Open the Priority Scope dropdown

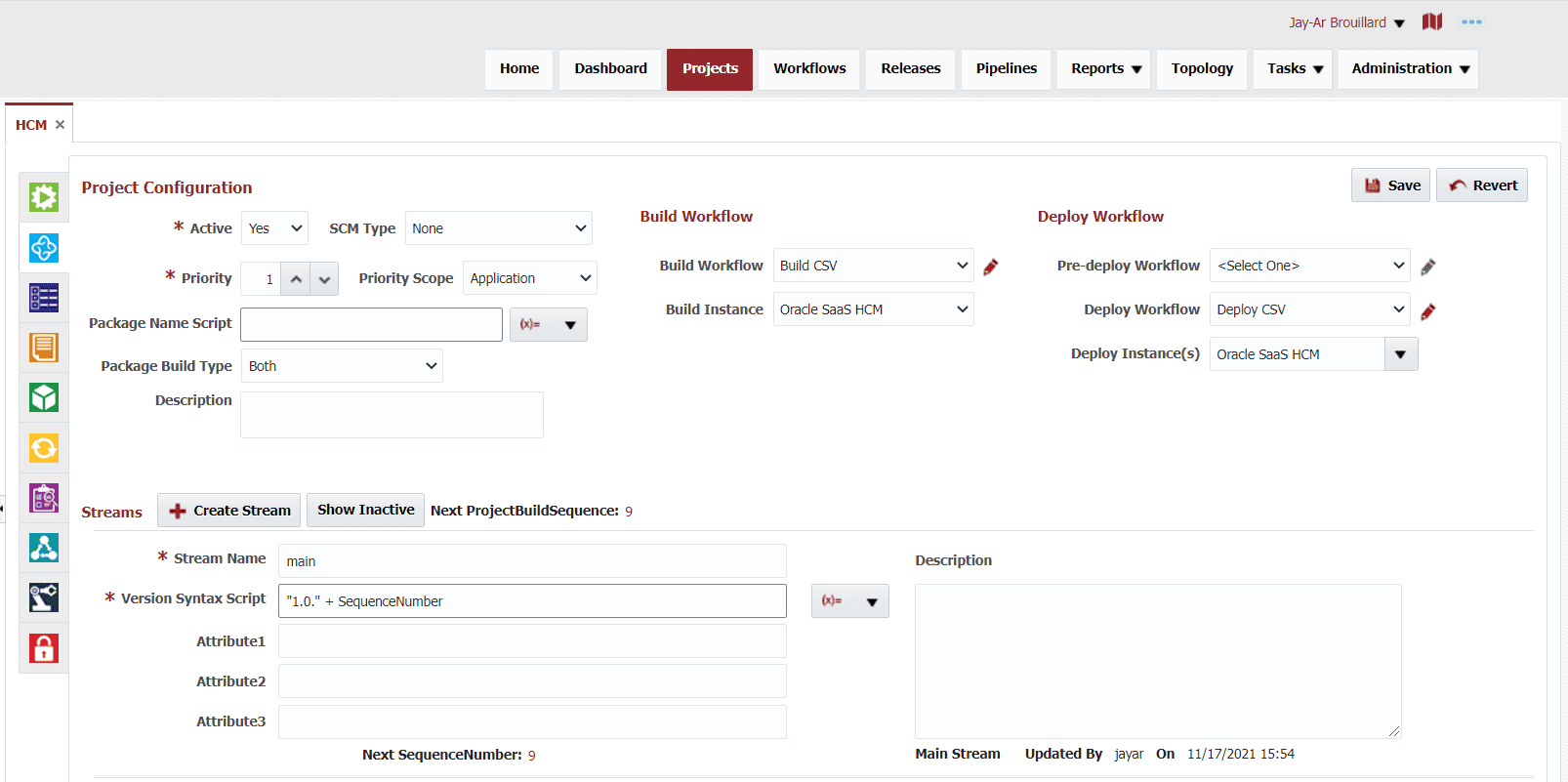click(x=530, y=278)
